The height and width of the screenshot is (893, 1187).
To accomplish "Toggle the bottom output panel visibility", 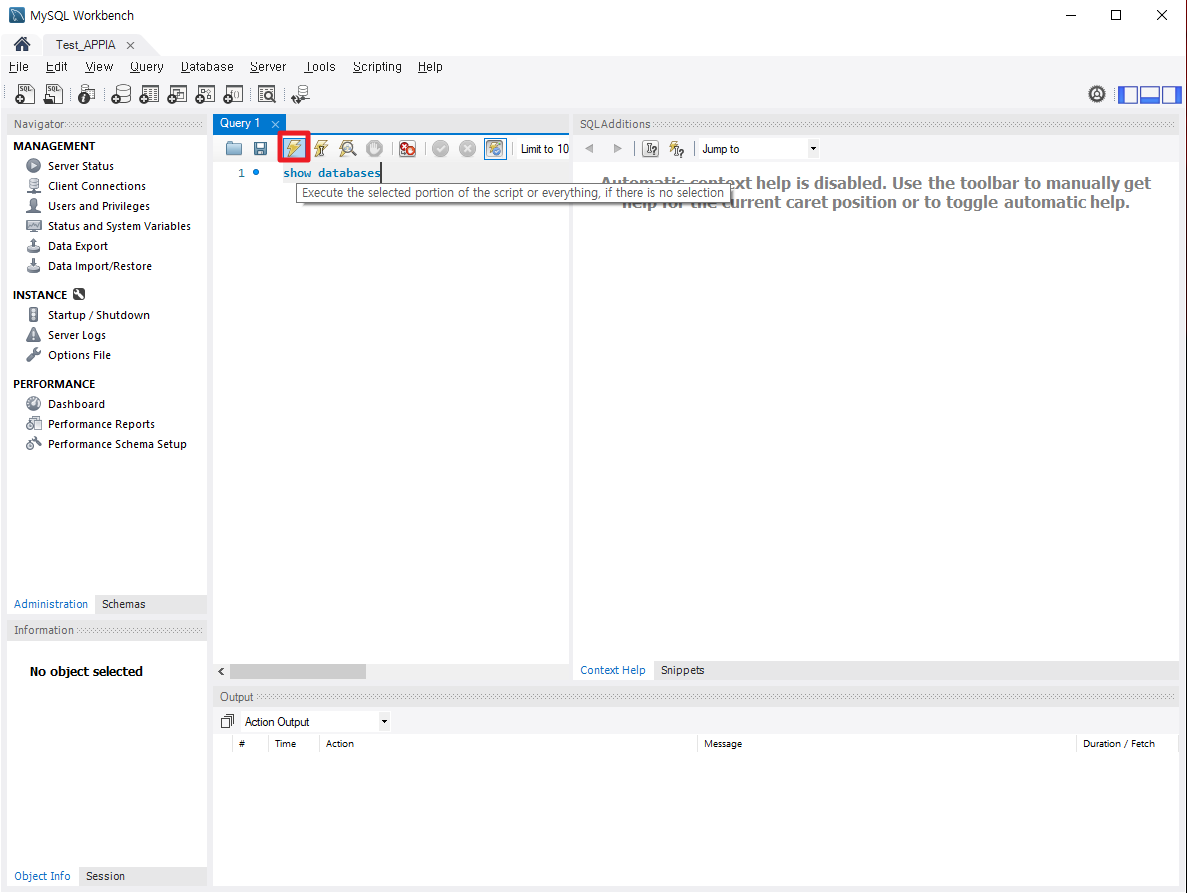I will (1149, 95).
